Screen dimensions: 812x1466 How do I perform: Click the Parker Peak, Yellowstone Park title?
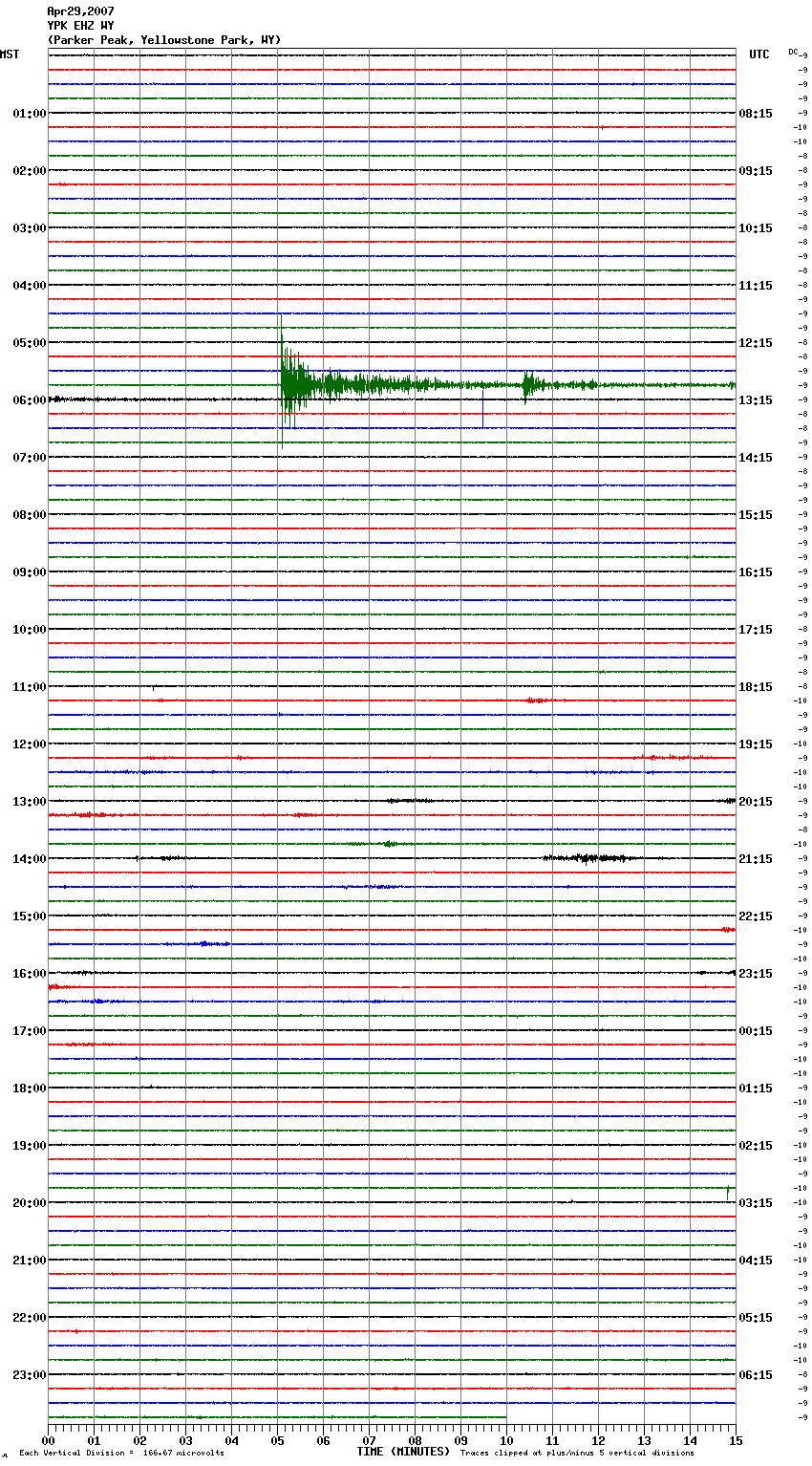pos(164,40)
